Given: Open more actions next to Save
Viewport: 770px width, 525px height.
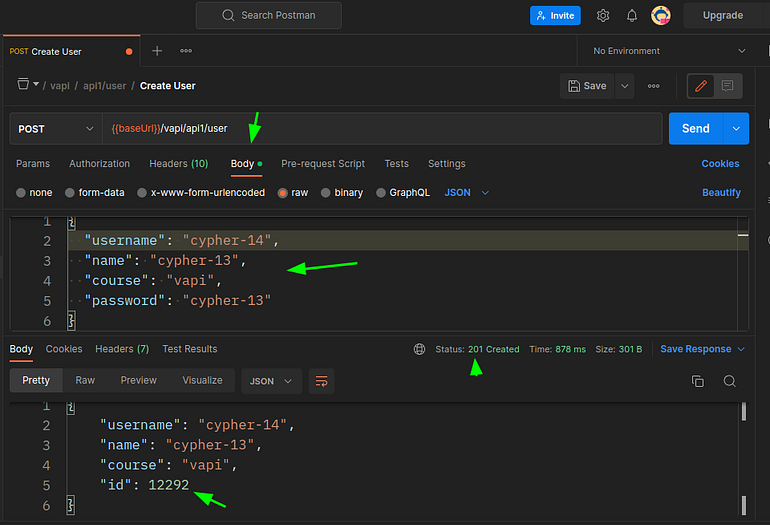Looking at the screenshot, I should tap(653, 86).
